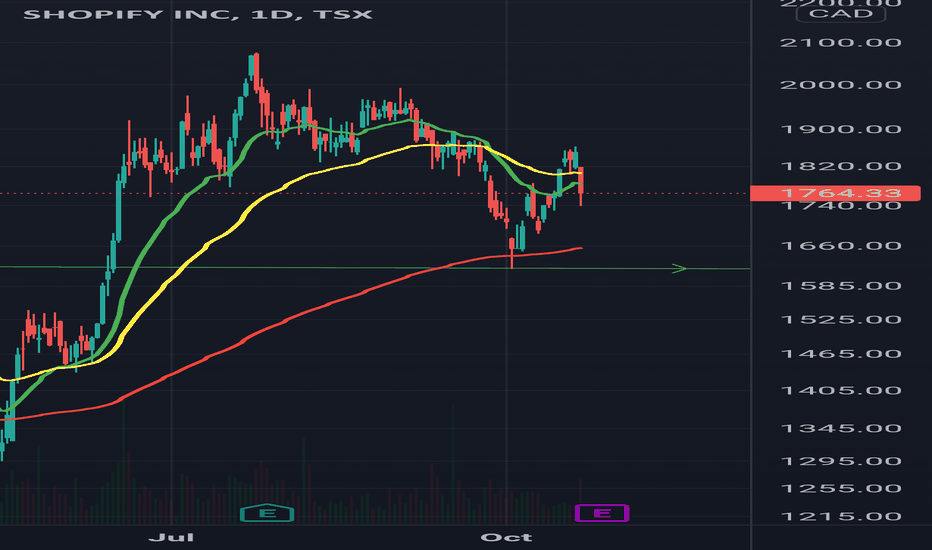This screenshot has height=550, width=932.
Task: Click the SHOPIFY INC, 1D, TSX title
Action: pos(198,14)
